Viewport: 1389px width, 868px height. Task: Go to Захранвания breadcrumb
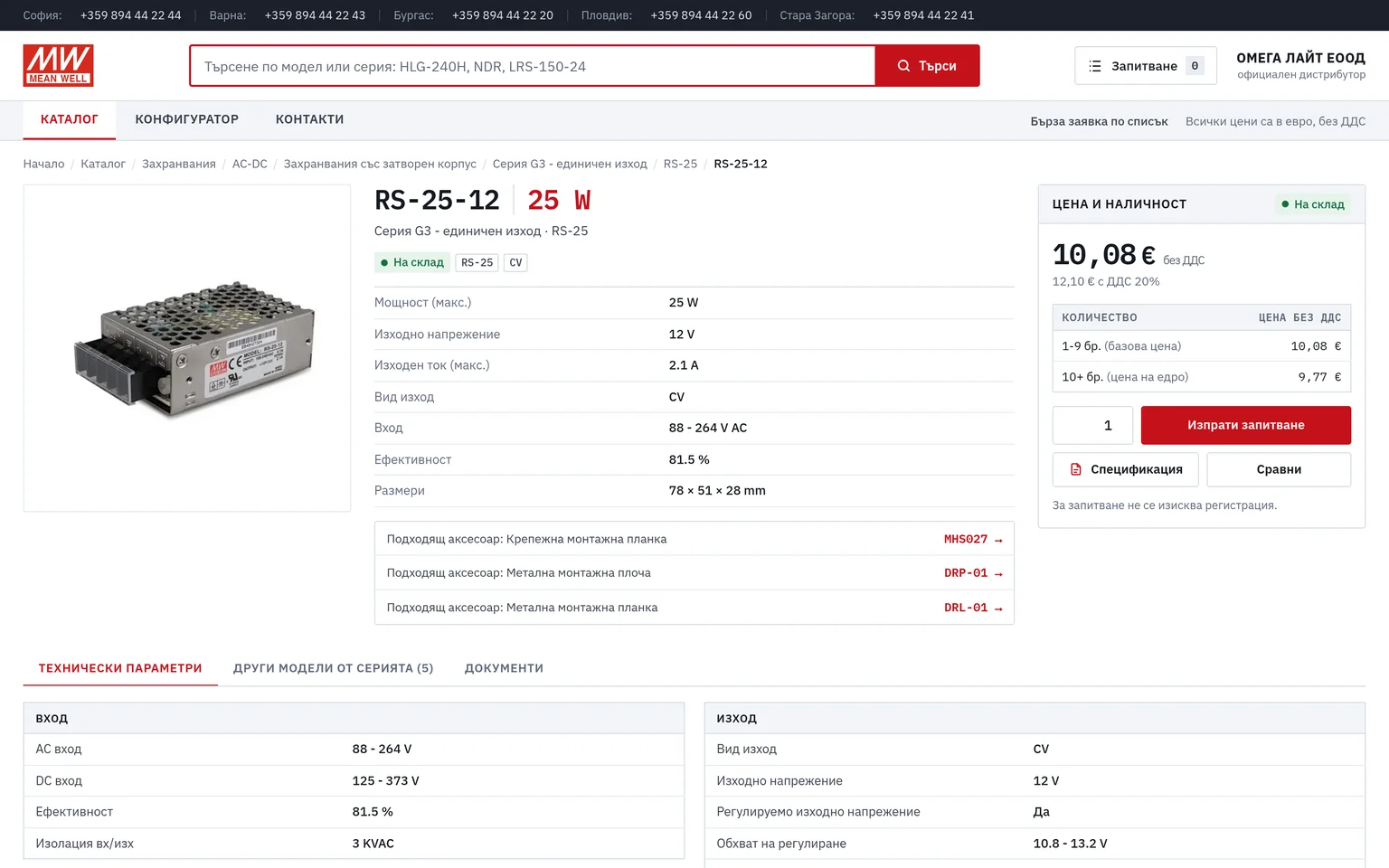point(179,164)
